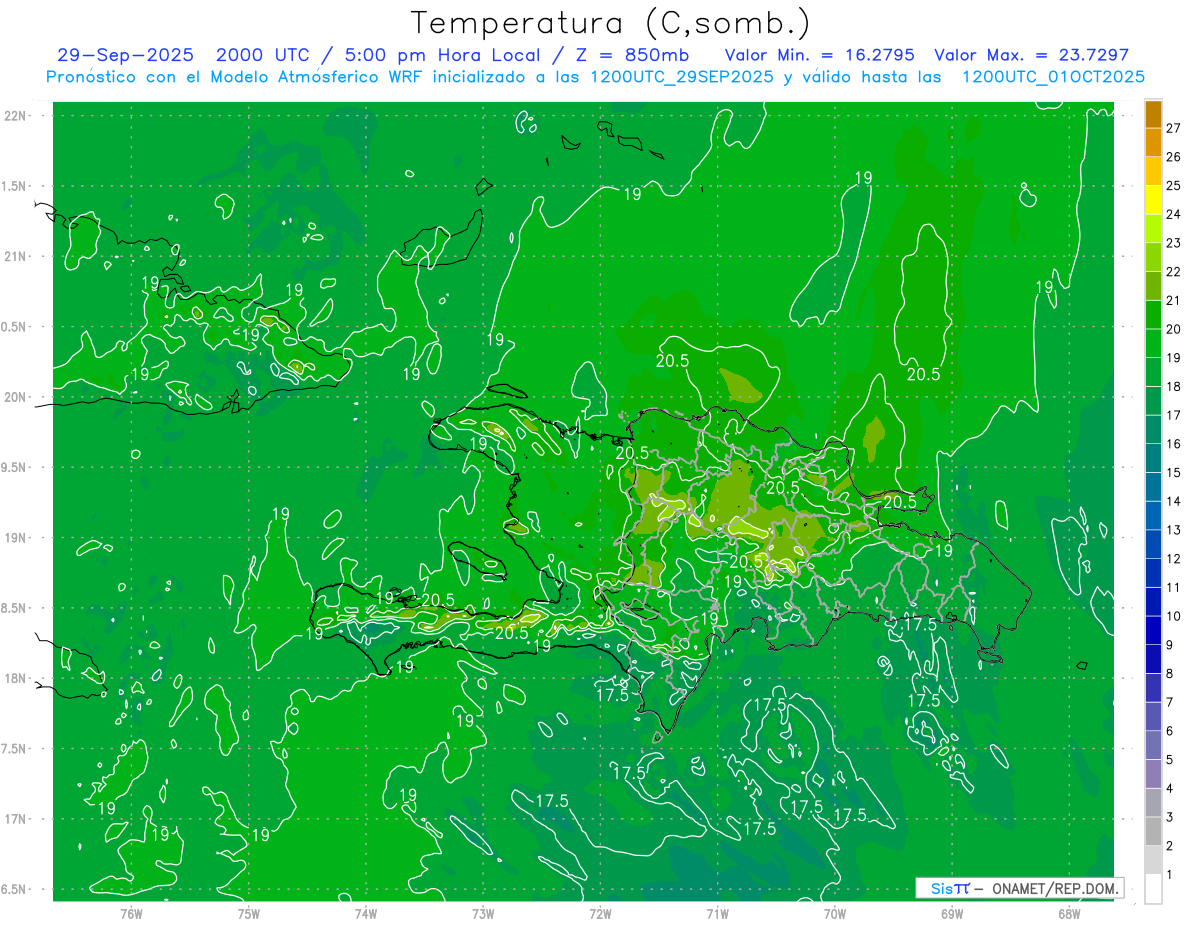Click the valid-until time "1200UTC_01OCT2025"
Screen dimensions: 1200x927
click(x=1053, y=77)
